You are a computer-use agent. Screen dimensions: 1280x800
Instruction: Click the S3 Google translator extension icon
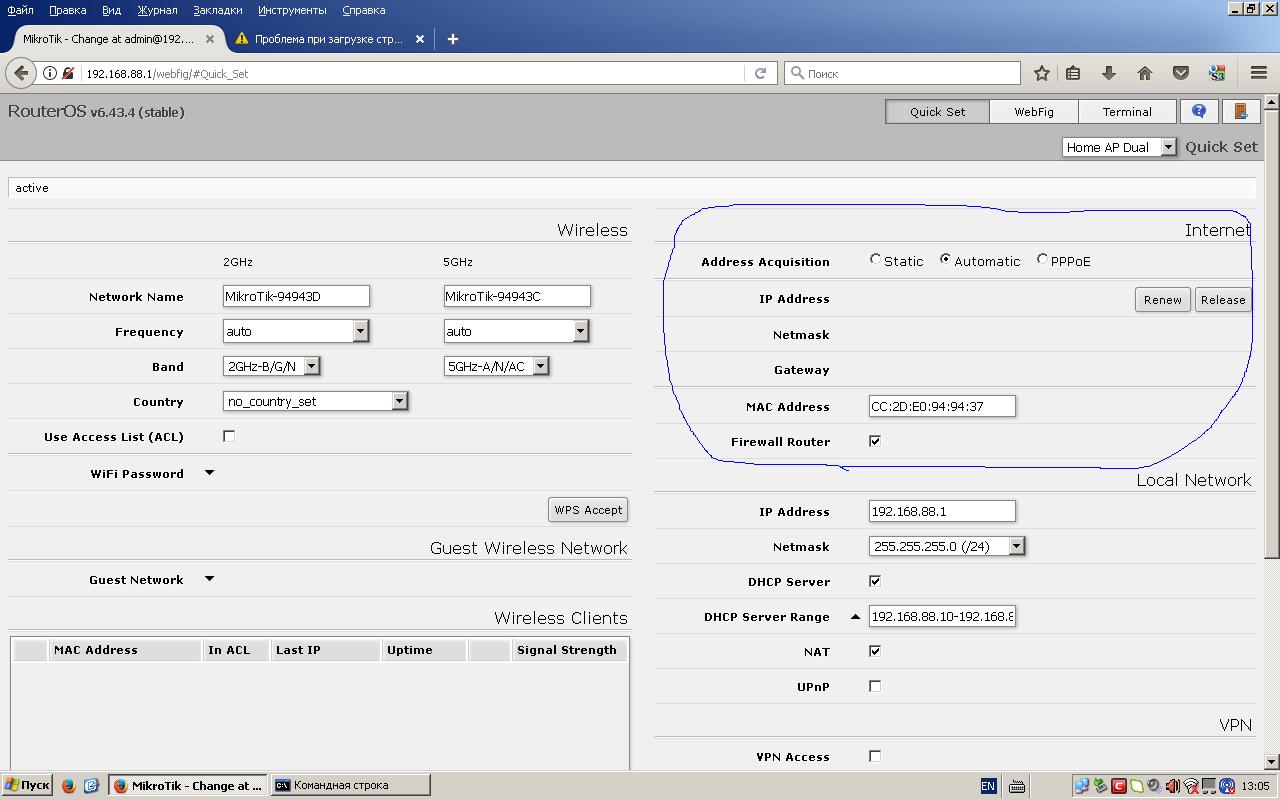pos(1217,73)
